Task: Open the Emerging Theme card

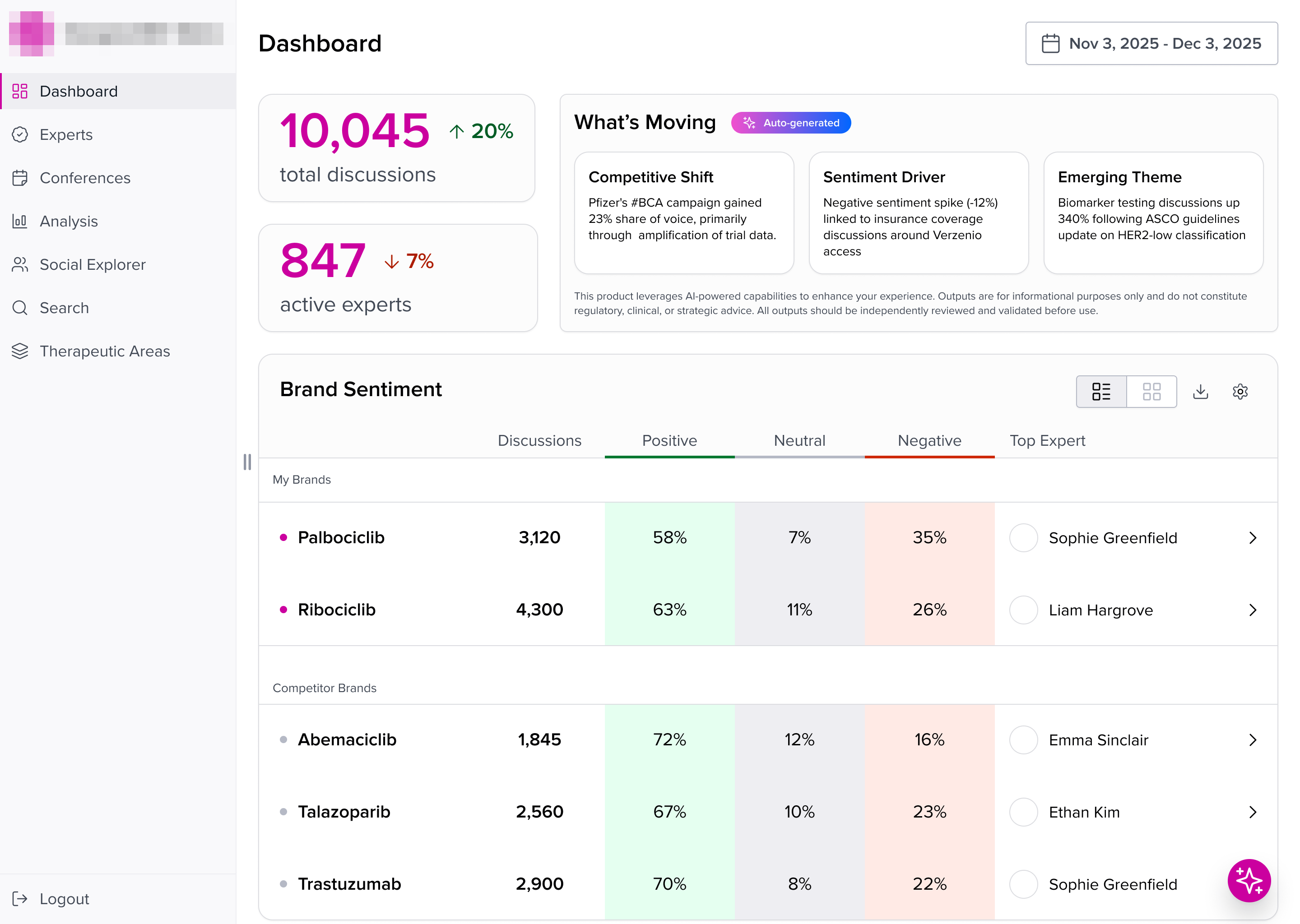Action: (x=1153, y=213)
